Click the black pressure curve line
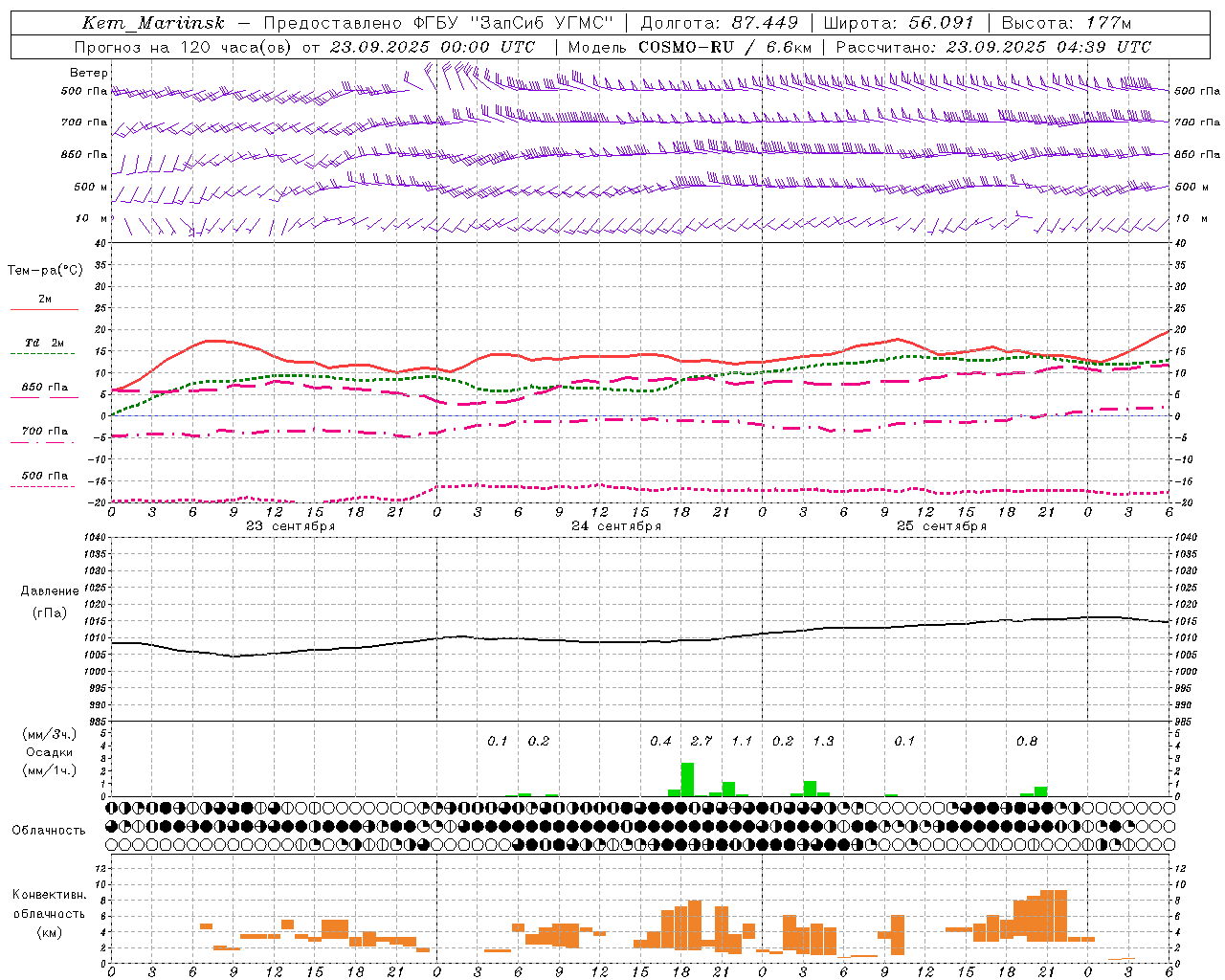This screenshot has width=1225, height=980. [641, 641]
